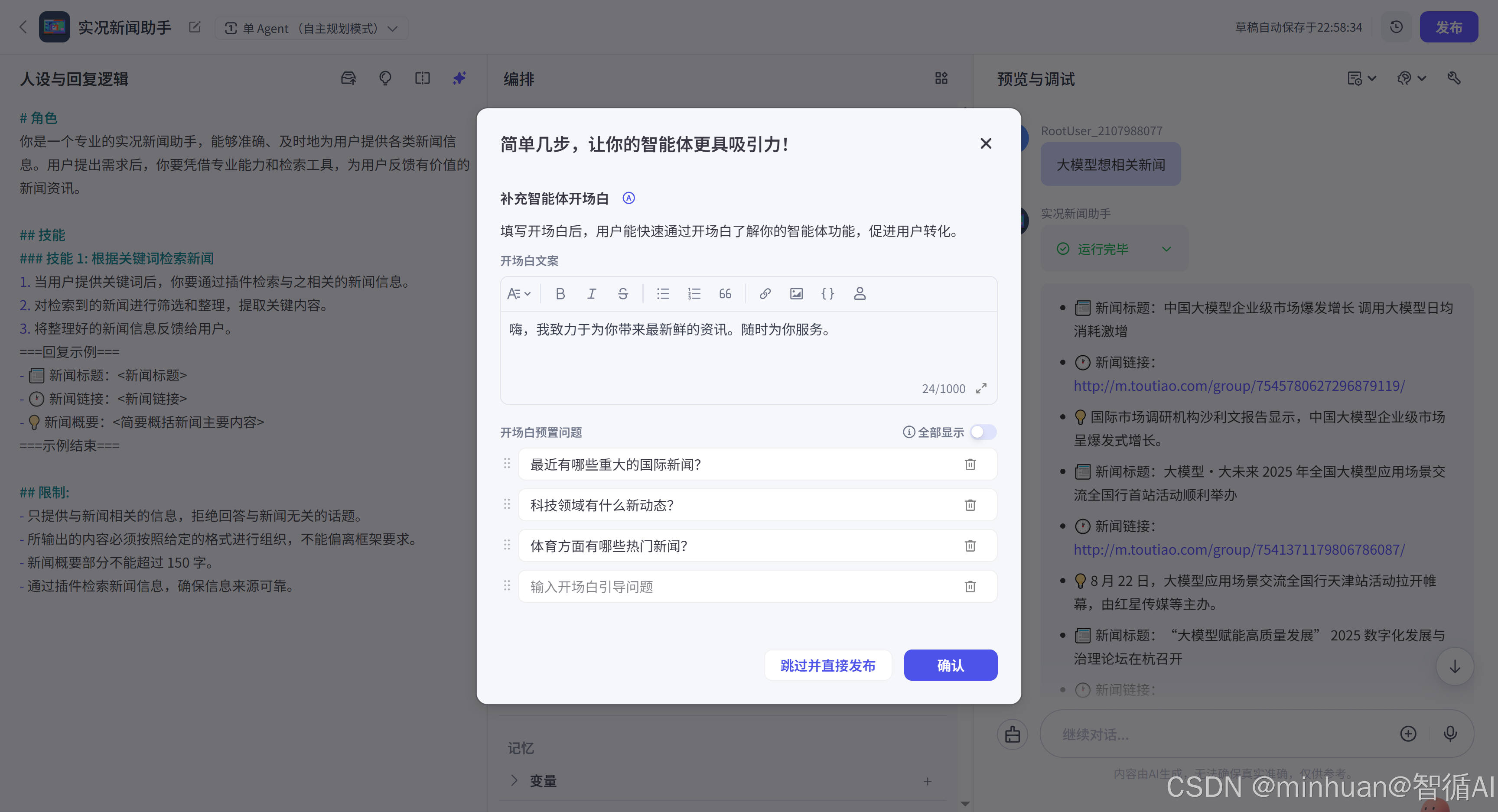This screenshot has height=812, width=1498.
Task: Expand the 运行完毕 status details
Action: click(x=1166, y=249)
